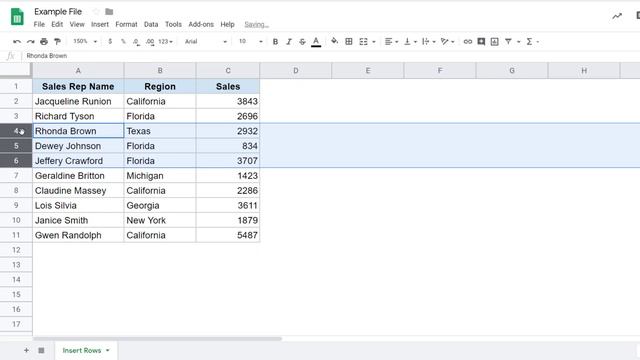
Task: Click the Redo arrow in toolbar
Action: [x=31, y=42]
